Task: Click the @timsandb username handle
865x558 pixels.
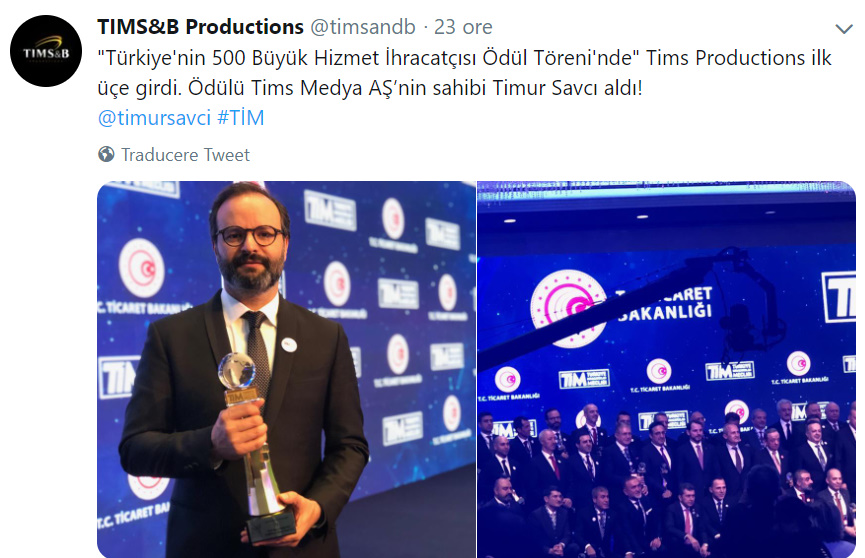Action: (x=362, y=26)
